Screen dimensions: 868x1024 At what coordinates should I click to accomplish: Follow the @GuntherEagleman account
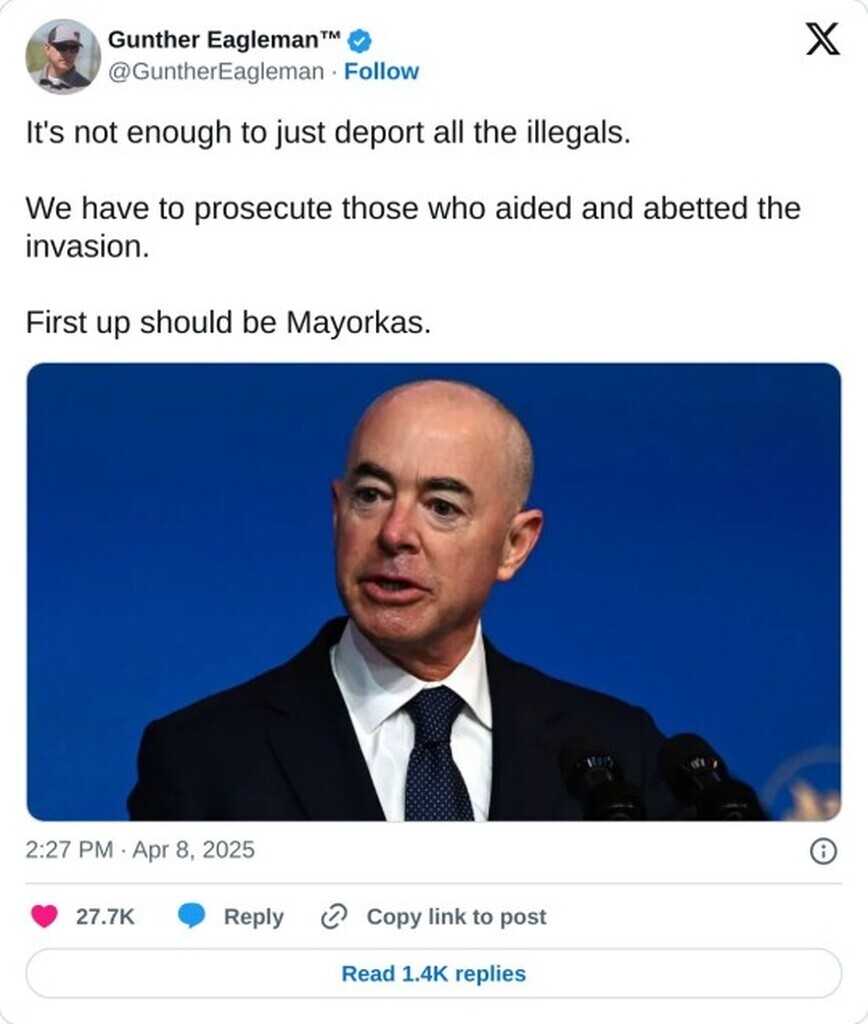pyautogui.click(x=381, y=71)
